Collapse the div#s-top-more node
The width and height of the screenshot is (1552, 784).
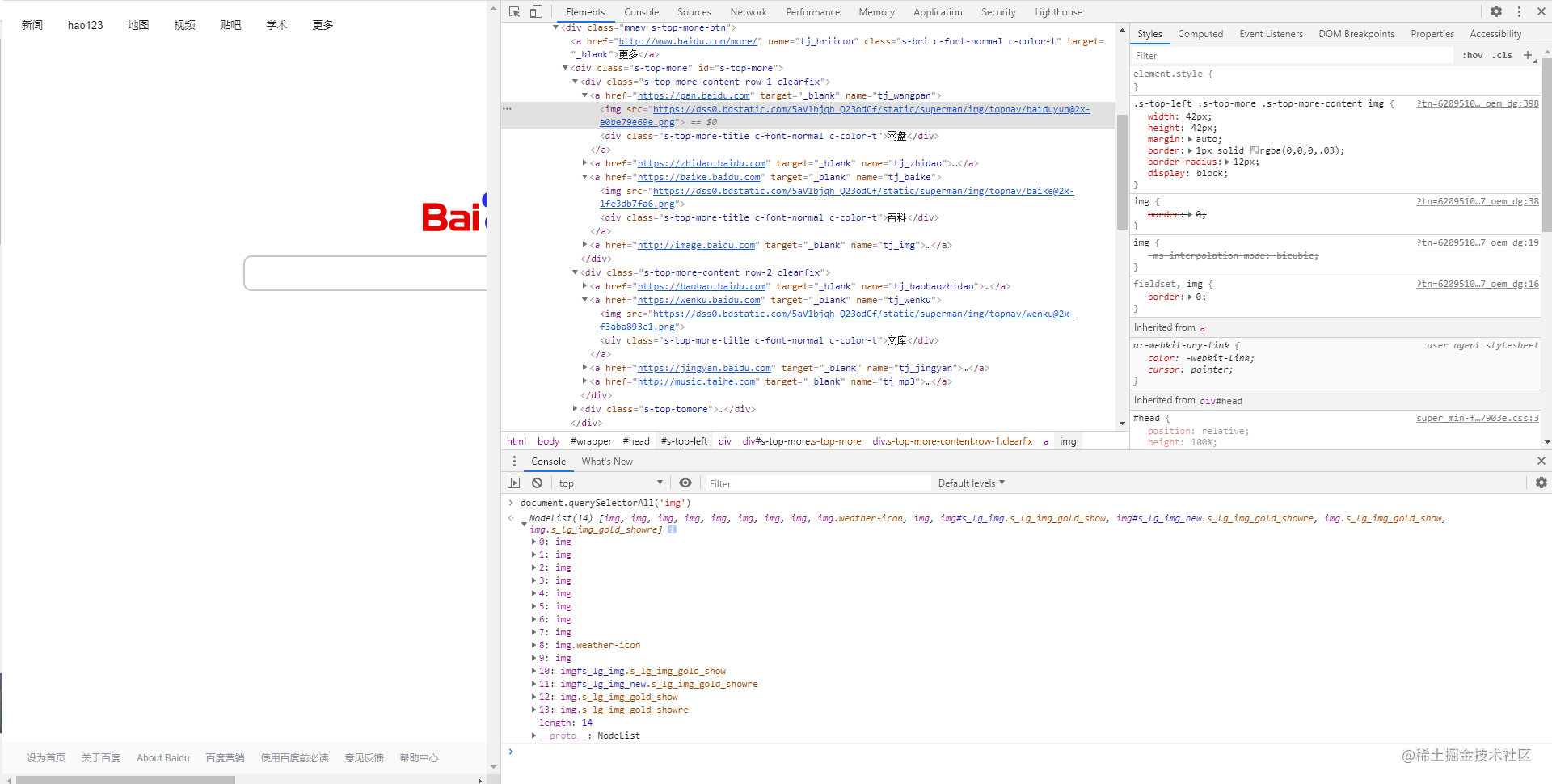[x=566, y=68]
